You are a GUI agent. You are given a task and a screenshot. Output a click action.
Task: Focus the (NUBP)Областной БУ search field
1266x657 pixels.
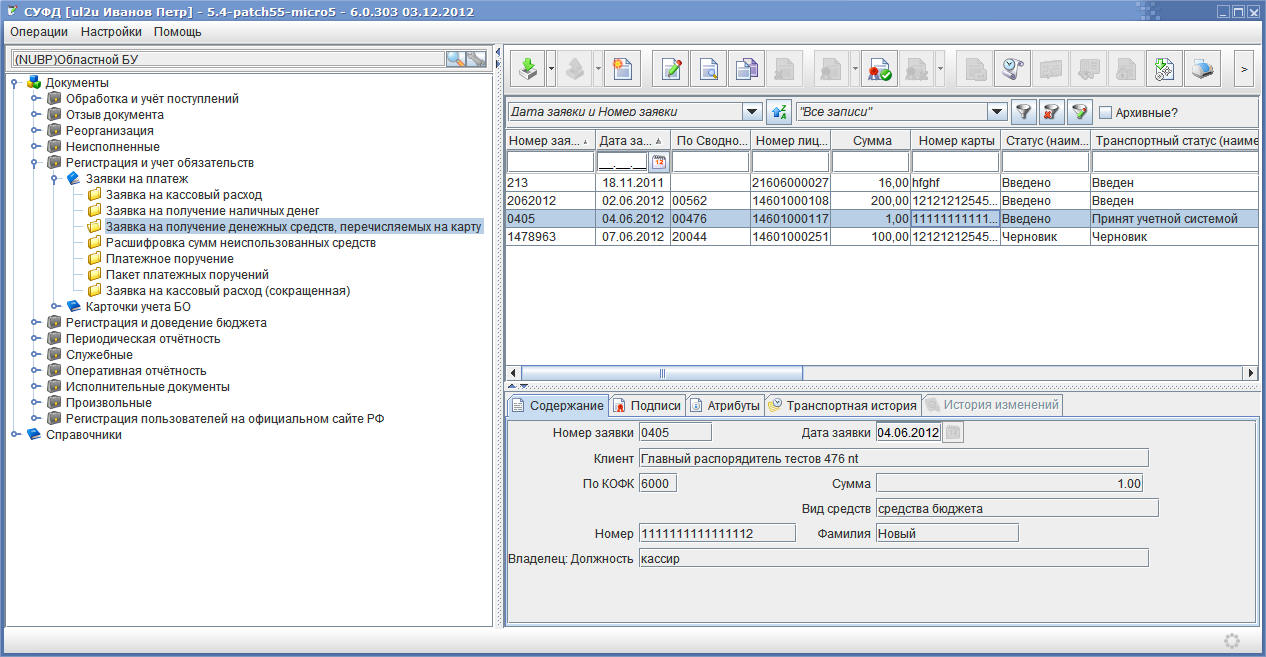tap(227, 59)
